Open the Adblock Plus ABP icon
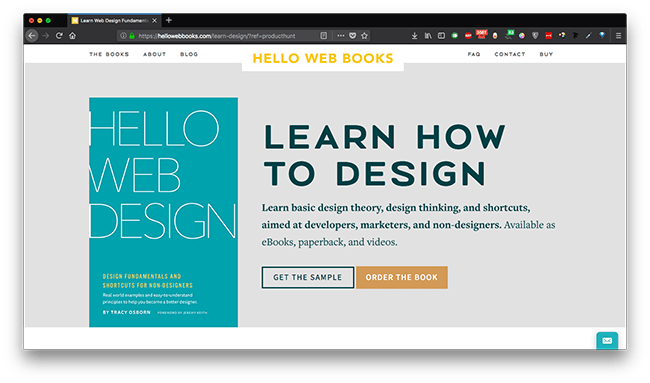Screen dimensions: 650x383 [468, 36]
